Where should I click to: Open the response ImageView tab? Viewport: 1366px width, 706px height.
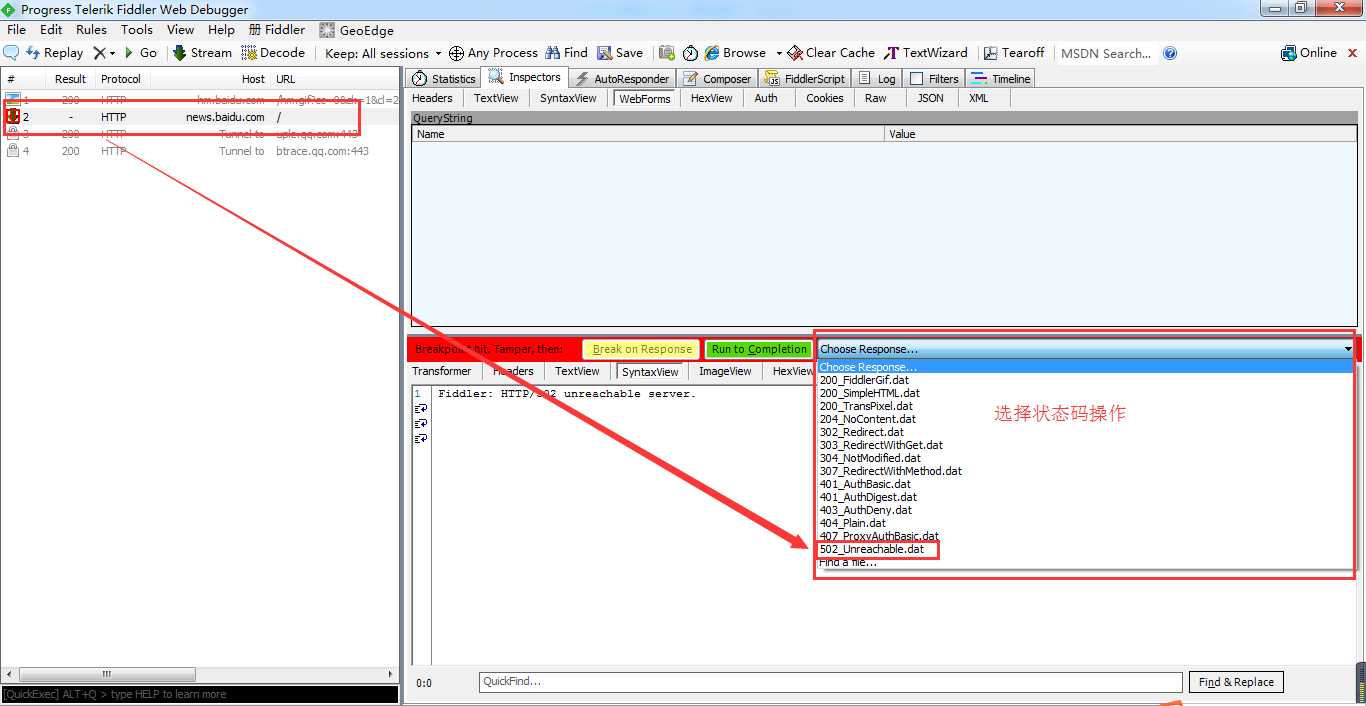725,371
